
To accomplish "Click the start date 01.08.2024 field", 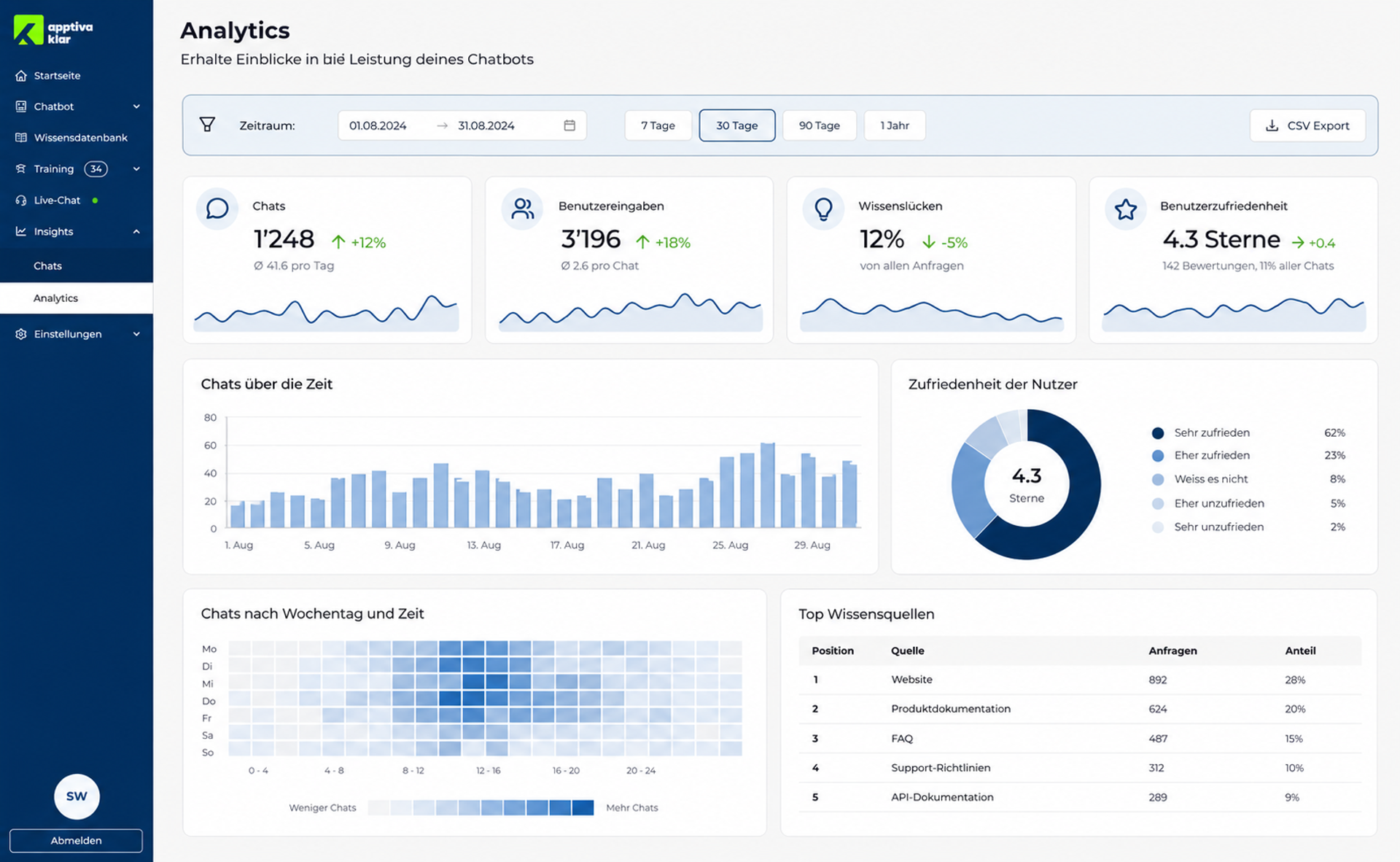I will [x=378, y=125].
